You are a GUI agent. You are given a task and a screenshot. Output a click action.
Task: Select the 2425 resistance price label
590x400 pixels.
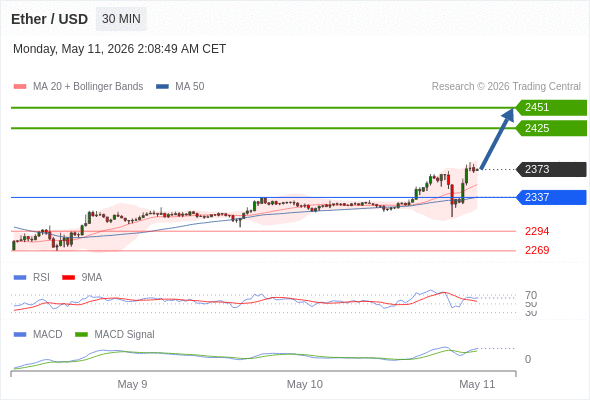tap(551, 128)
